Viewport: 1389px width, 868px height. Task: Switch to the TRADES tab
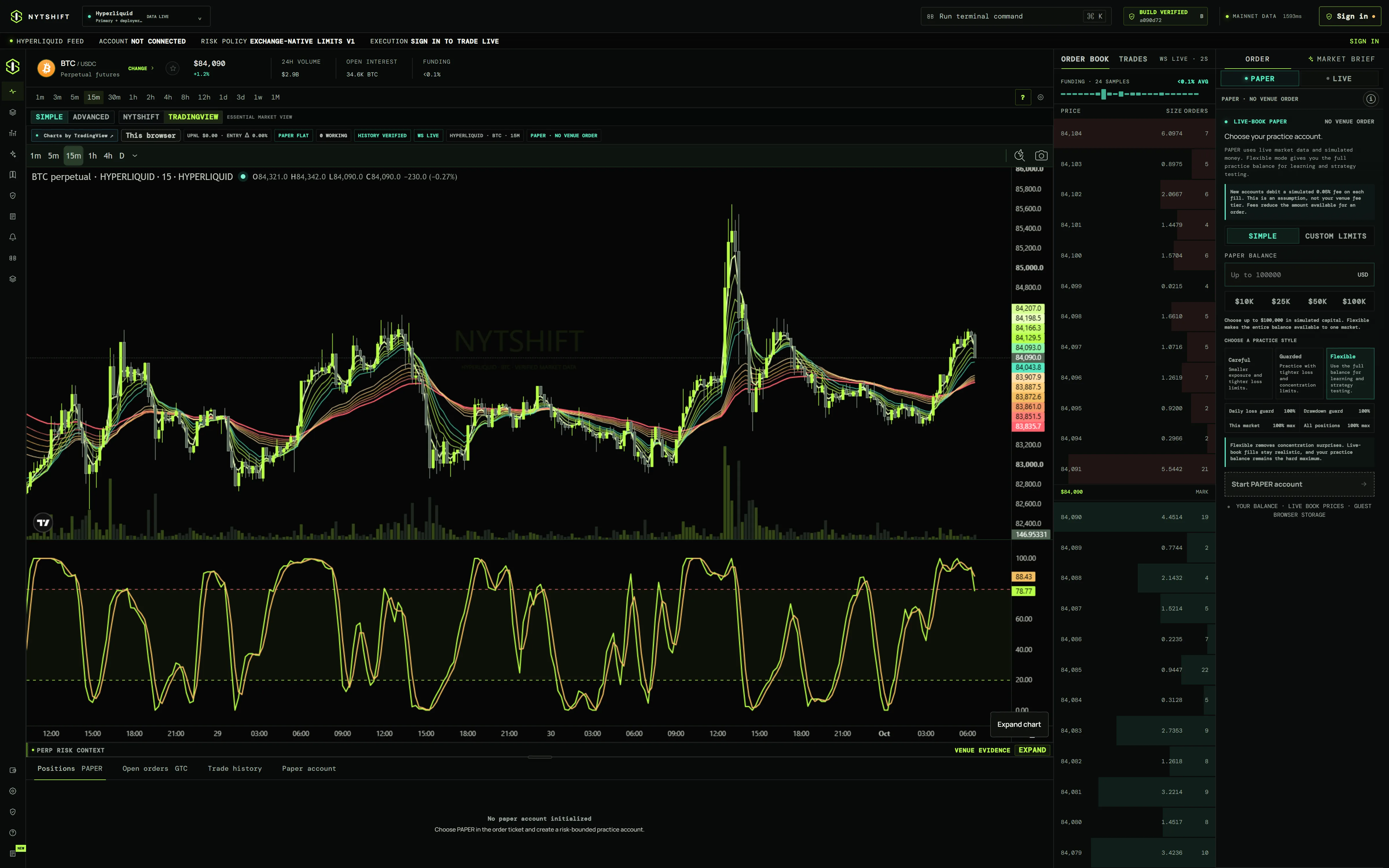tap(1133, 59)
